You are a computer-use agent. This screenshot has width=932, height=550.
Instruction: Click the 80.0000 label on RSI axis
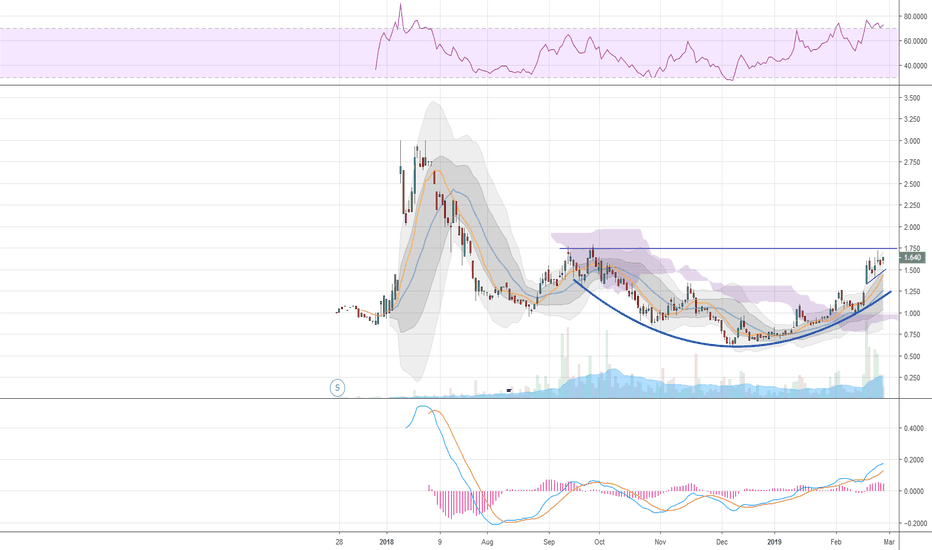point(915,17)
